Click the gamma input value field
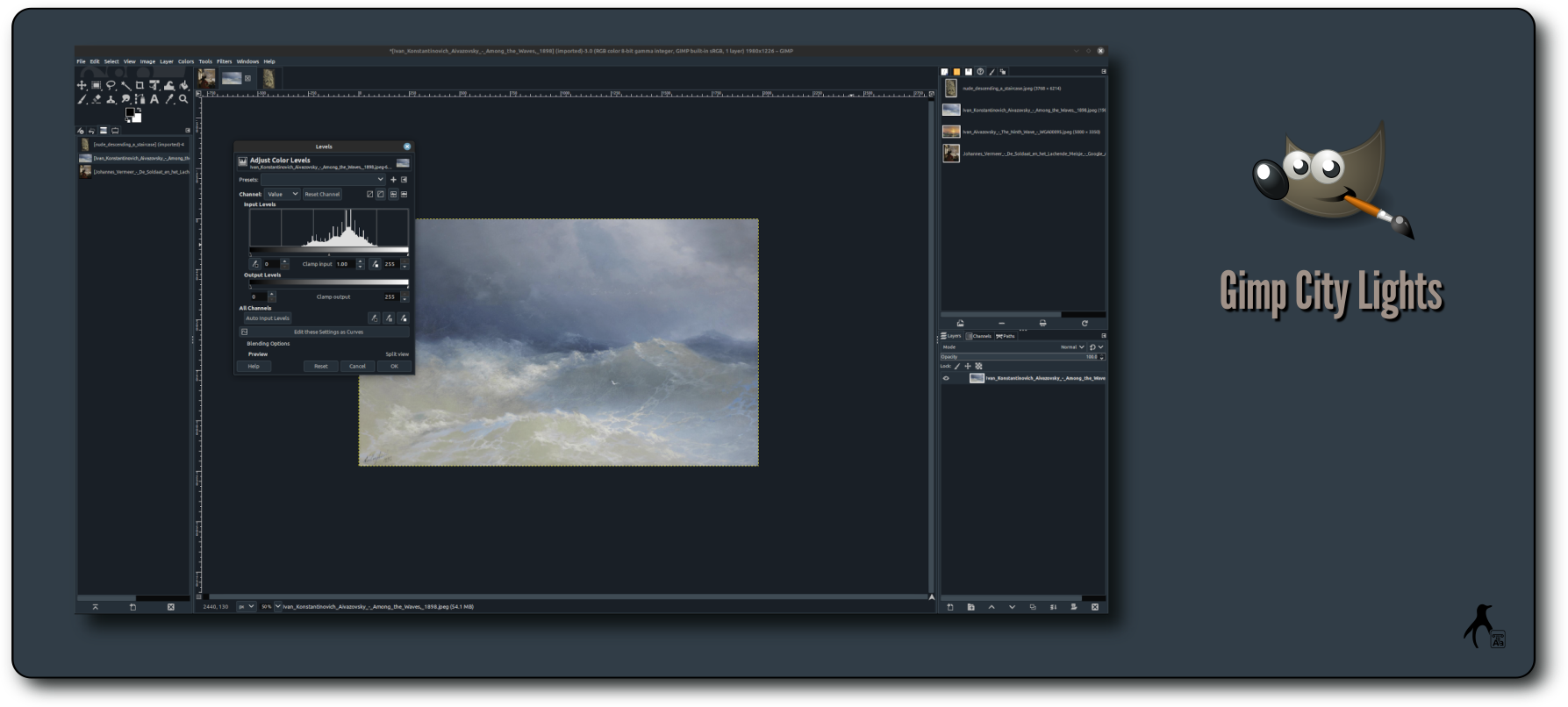This screenshot has width=1568, height=707. (345, 264)
